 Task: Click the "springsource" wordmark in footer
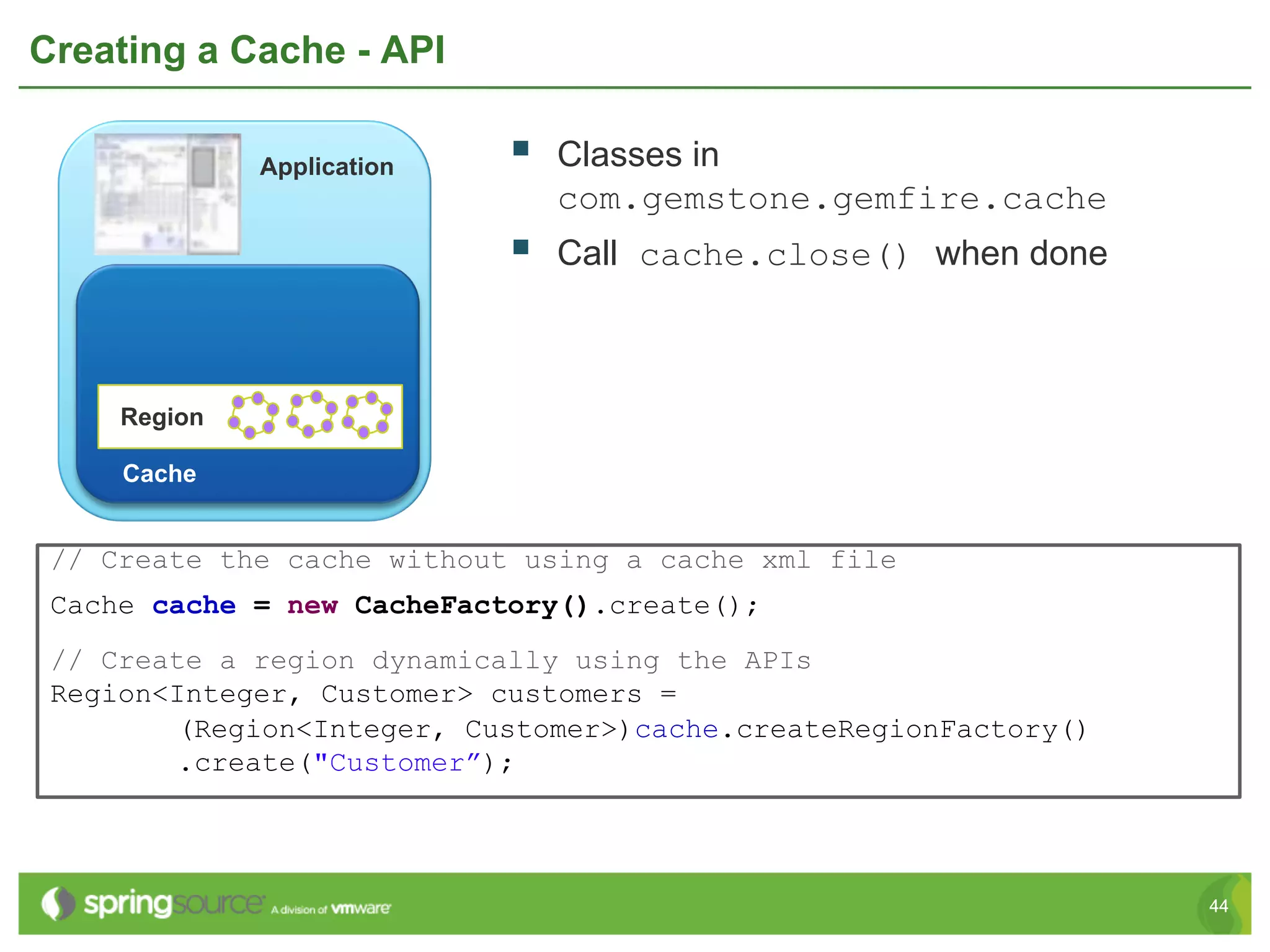coord(174,904)
